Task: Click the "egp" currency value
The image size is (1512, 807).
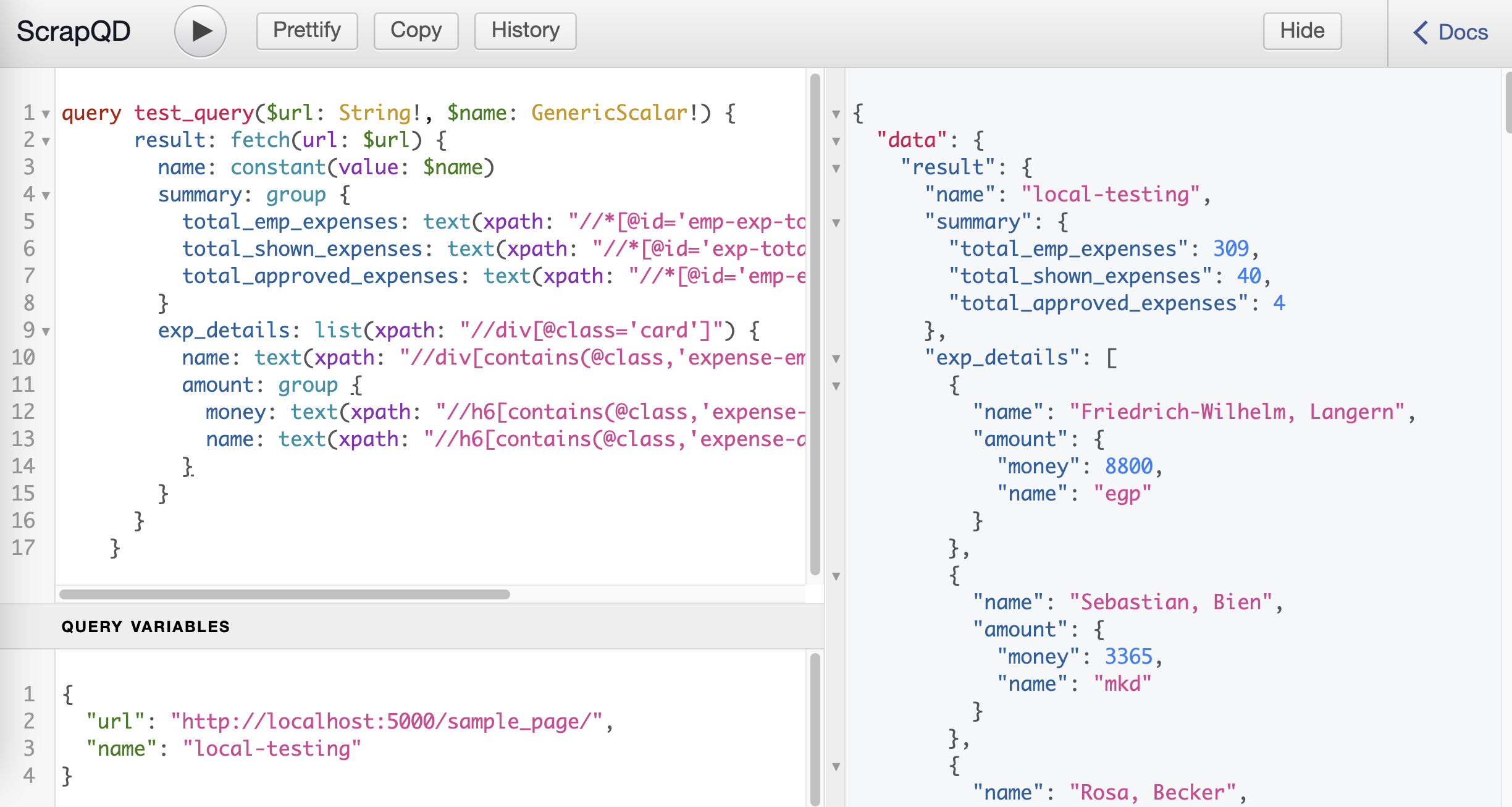Action: [x=1123, y=494]
